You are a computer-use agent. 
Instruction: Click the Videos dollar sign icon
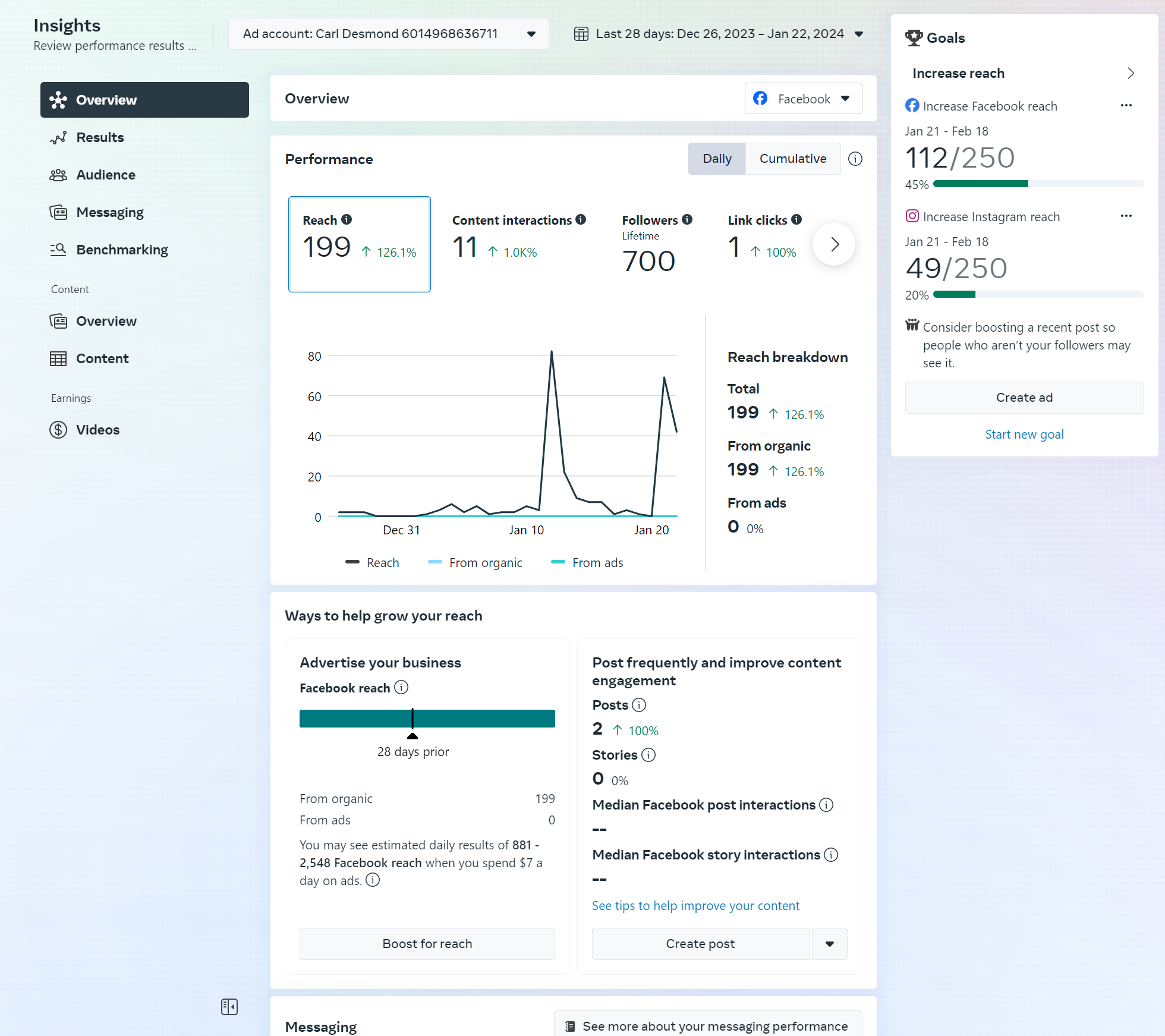pyautogui.click(x=58, y=430)
